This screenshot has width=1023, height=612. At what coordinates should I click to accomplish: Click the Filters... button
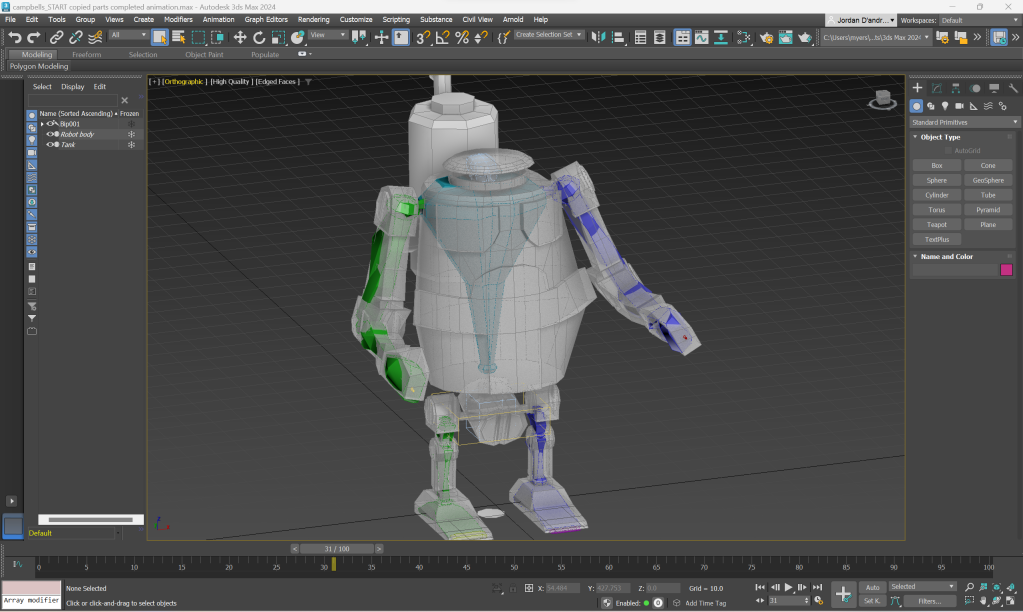tap(929, 601)
